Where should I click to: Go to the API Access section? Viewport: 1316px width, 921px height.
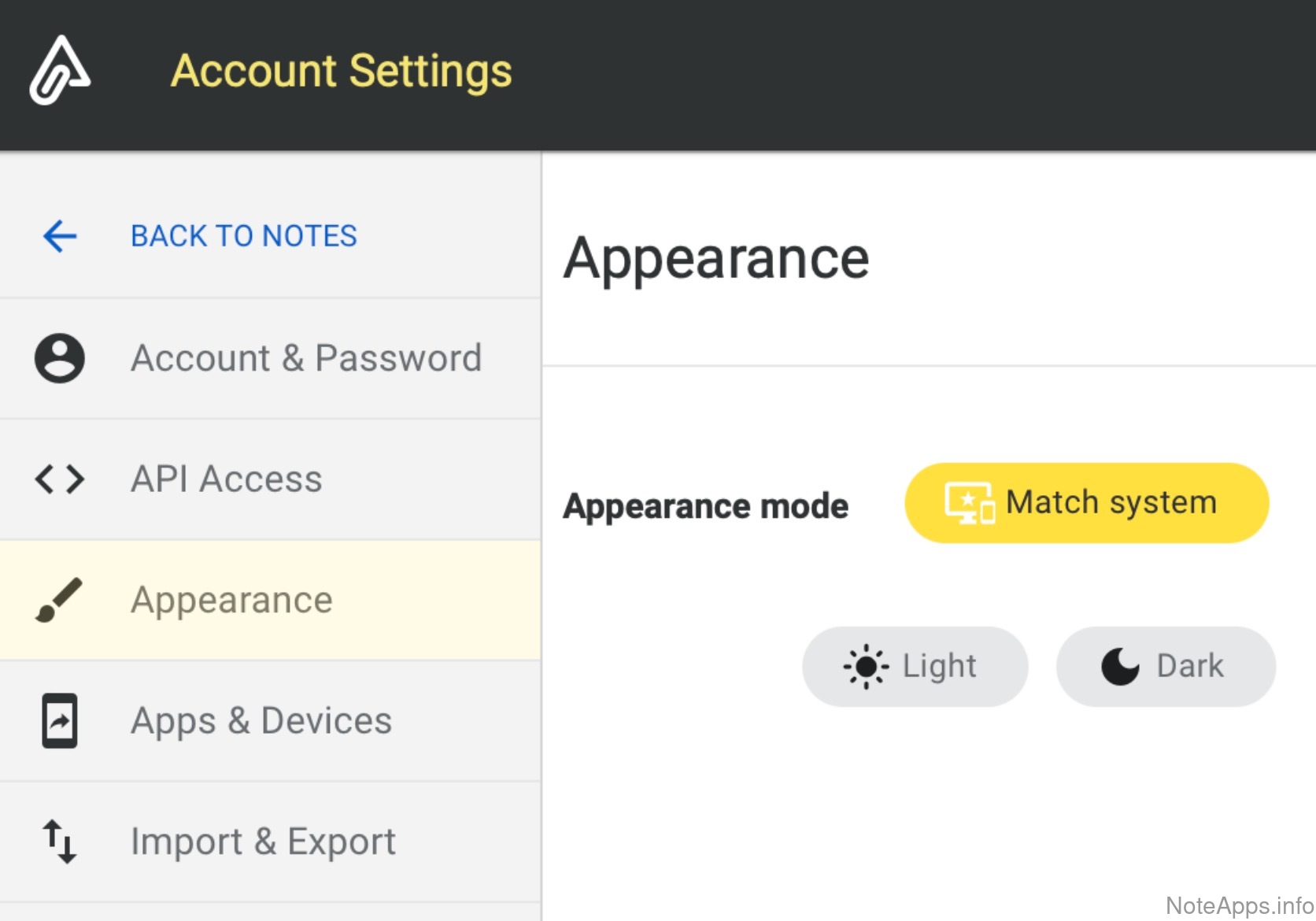pos(227,479)
